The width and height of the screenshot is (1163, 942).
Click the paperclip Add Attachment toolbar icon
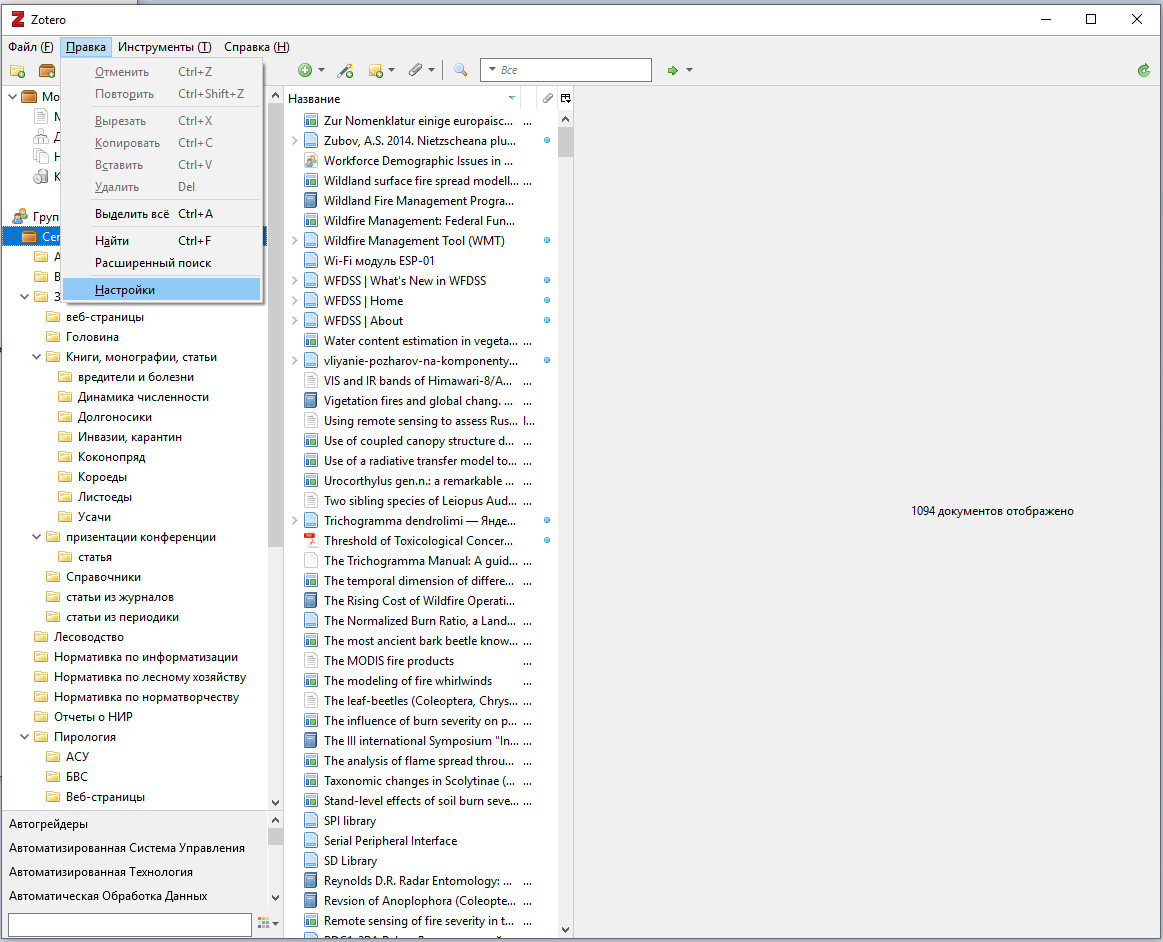point(416,70)
